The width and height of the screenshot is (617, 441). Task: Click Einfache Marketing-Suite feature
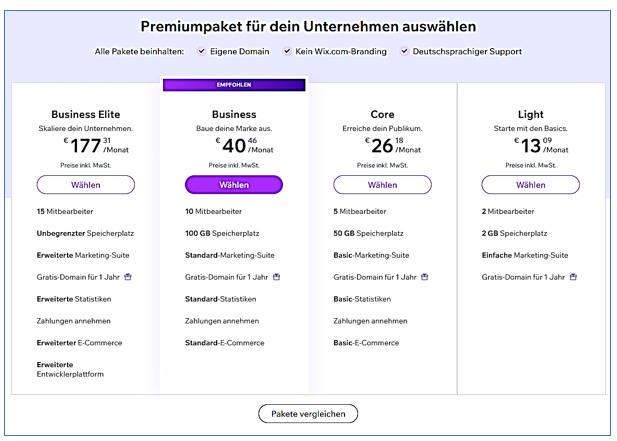525,255
